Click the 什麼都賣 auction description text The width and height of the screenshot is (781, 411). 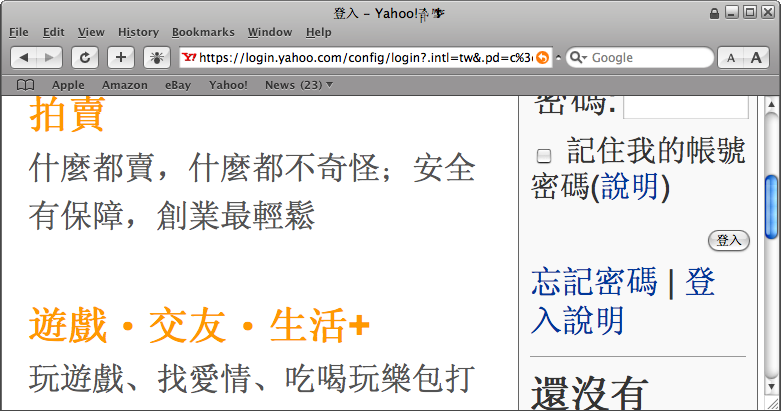[252, 191]
